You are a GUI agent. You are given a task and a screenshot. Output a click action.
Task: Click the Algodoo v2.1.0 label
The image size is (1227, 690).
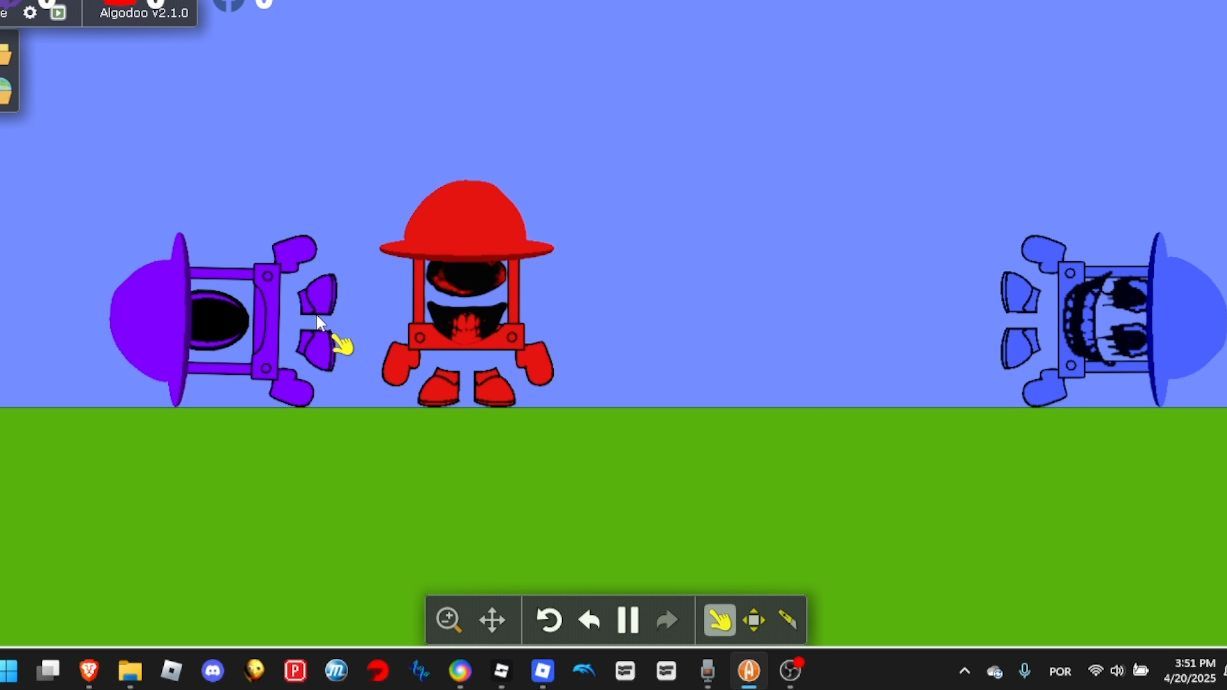143,13
